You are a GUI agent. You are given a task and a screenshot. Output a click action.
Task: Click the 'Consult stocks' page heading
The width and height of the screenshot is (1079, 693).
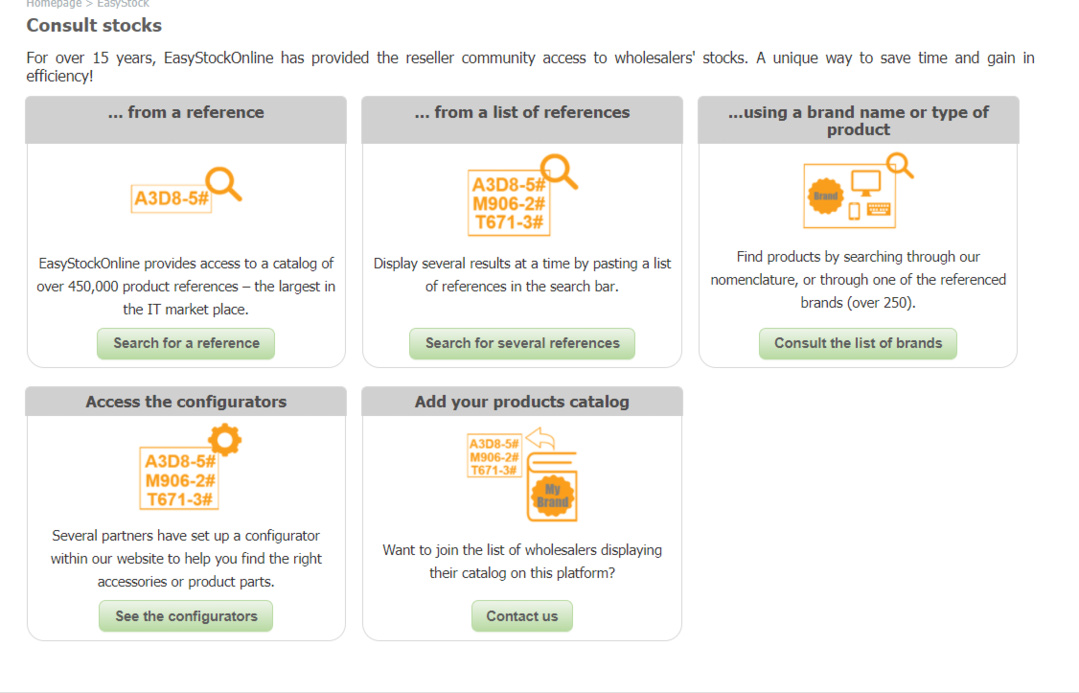click(93, 25)
